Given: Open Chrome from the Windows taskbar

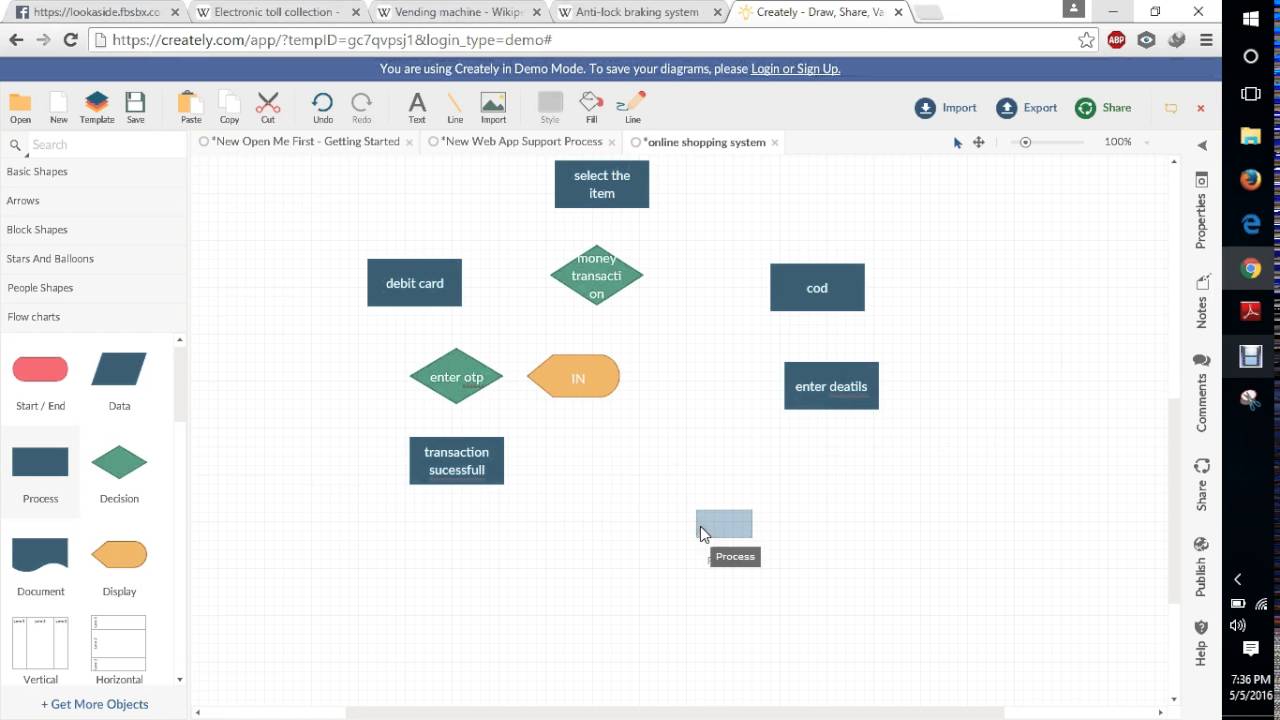Looking at the screenshot, I should tap(1251, 268).
